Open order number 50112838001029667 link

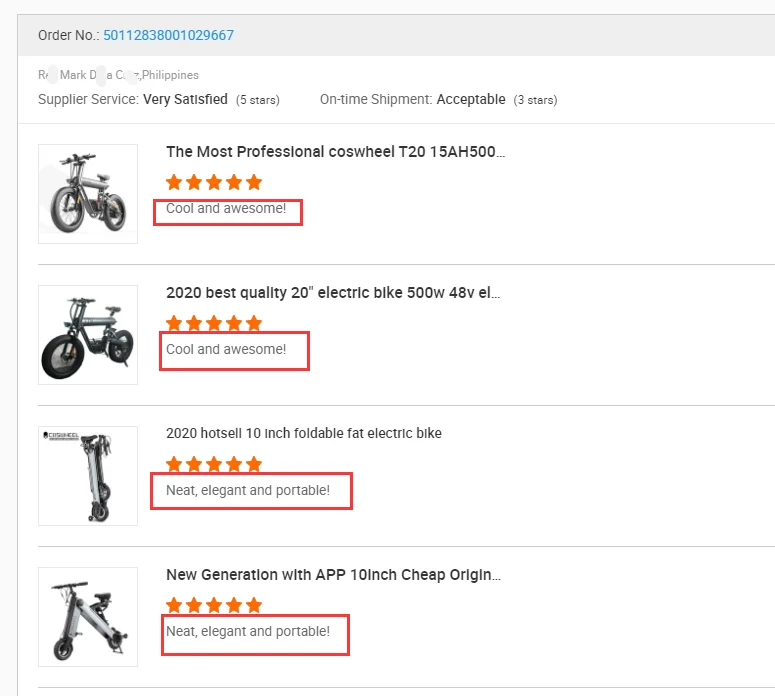pos(168,36)
